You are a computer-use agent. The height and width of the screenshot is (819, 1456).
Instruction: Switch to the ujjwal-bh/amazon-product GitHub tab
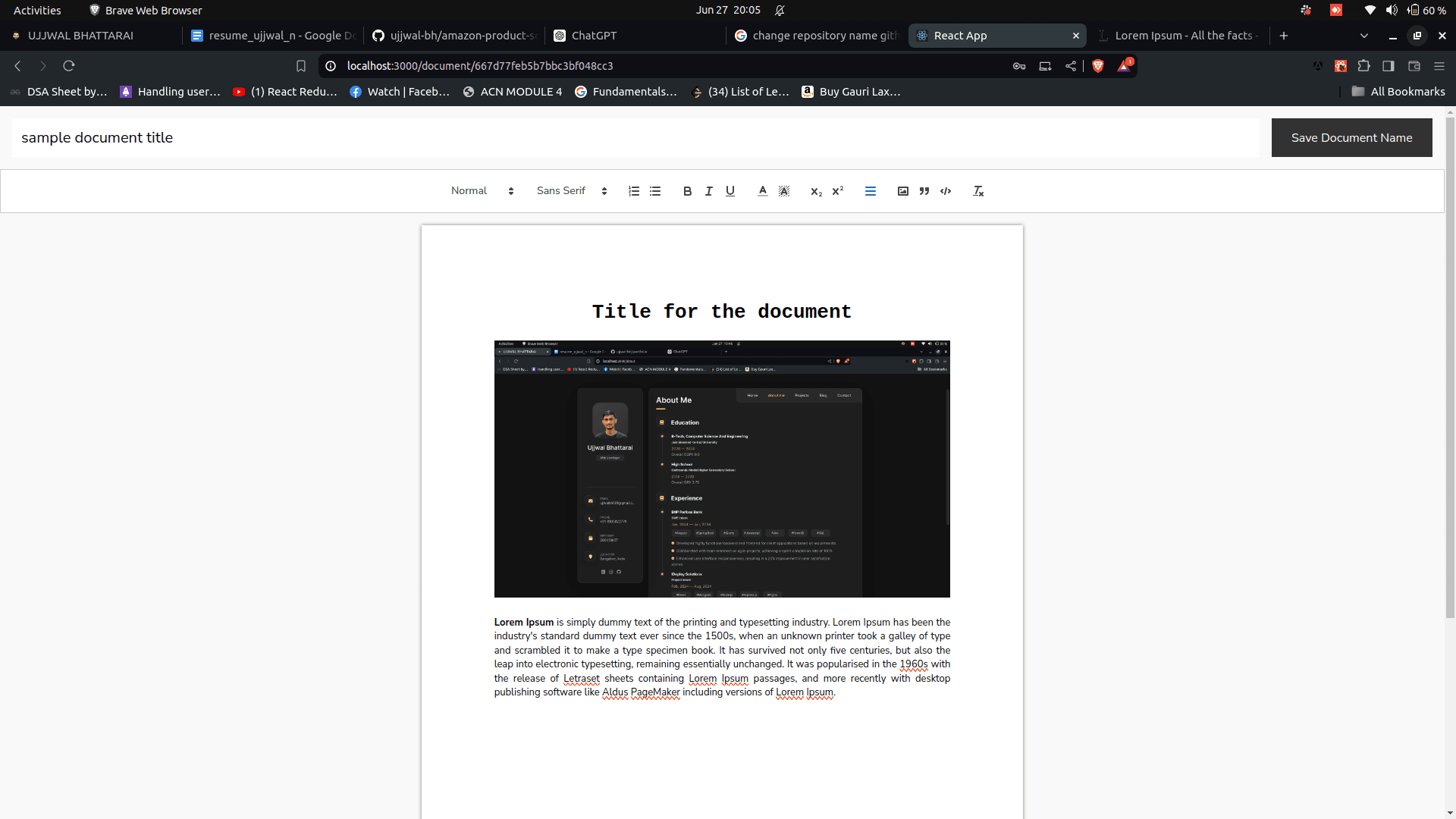[x=455, y=36]
